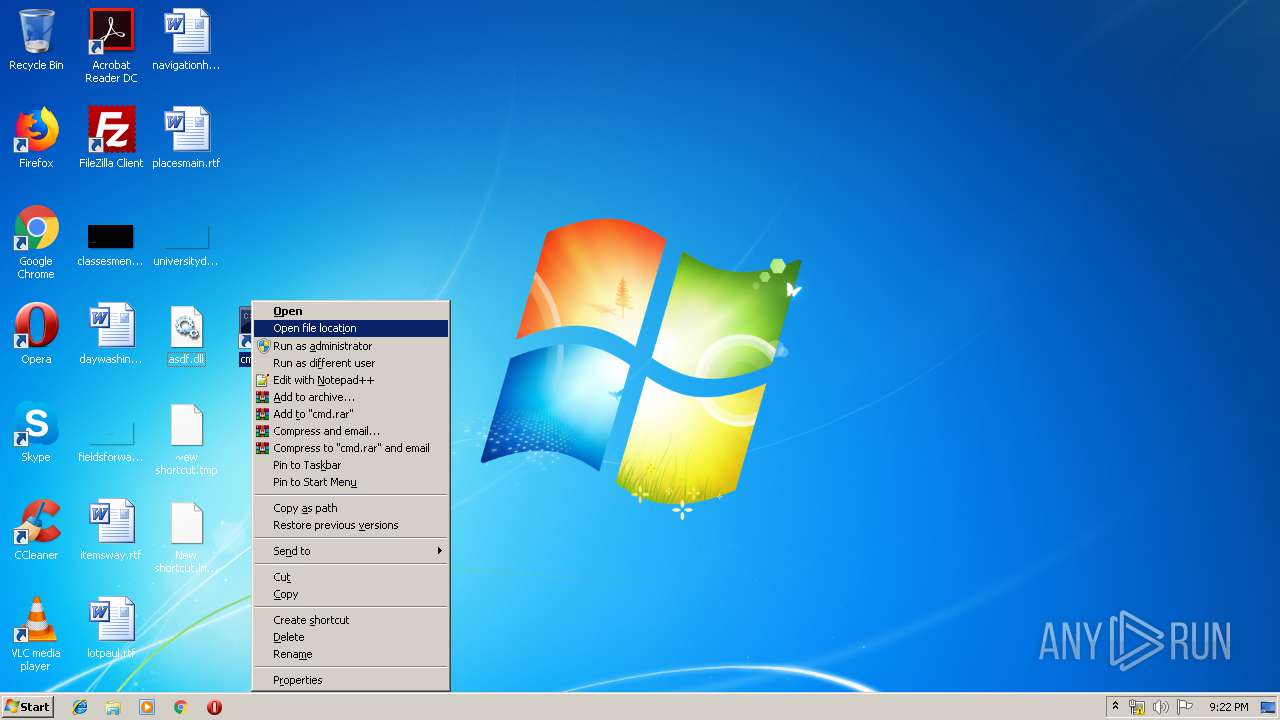Image resolution: width=1280 pixels, height=720 pixels.
Task: Choose Open file location
Action: [350, 328]
